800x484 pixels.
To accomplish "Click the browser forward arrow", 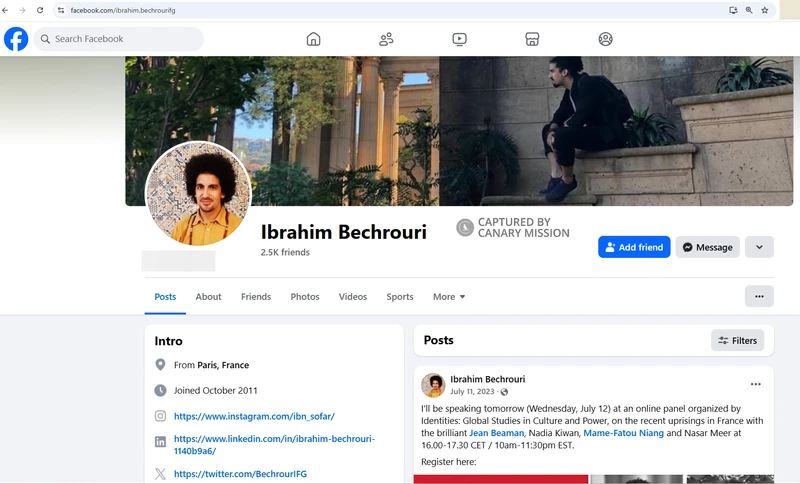I will (22, 10).
